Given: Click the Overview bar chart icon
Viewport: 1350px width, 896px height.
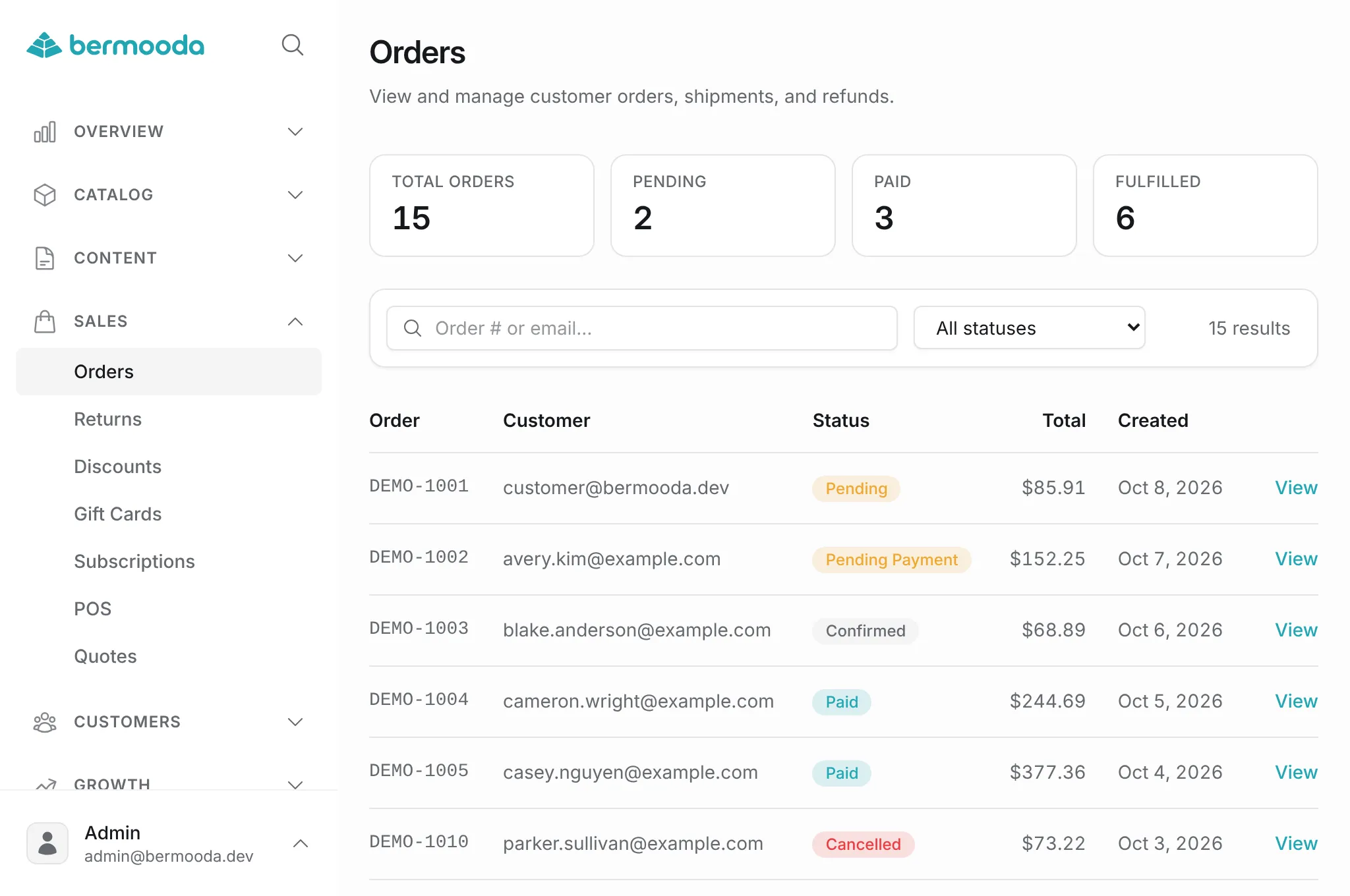Looking at the screenshot, I should pos(45,132).
